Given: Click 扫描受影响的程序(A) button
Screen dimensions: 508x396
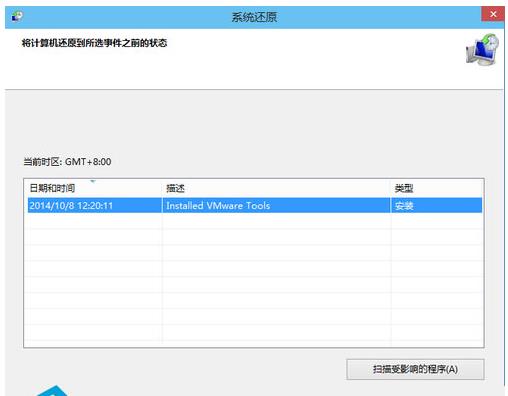Looking at the screenshot, I should [415, 369].
